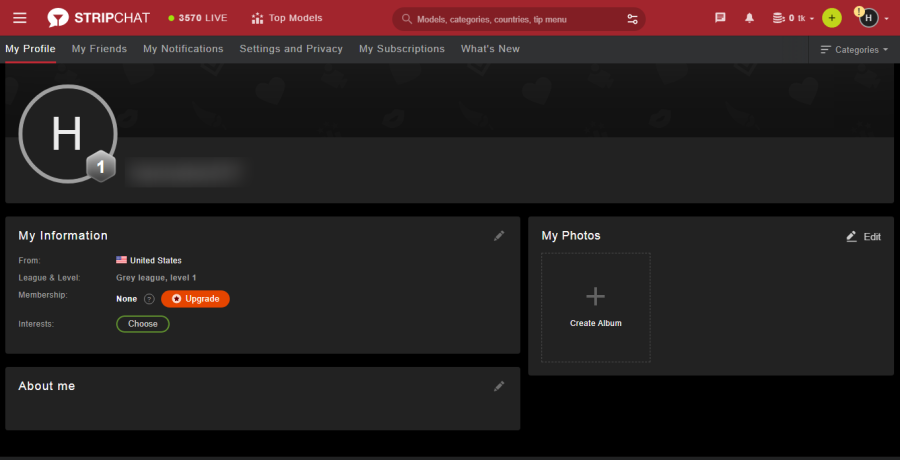
Task: Open the user avatar account menu
Action: click(870, 18)
